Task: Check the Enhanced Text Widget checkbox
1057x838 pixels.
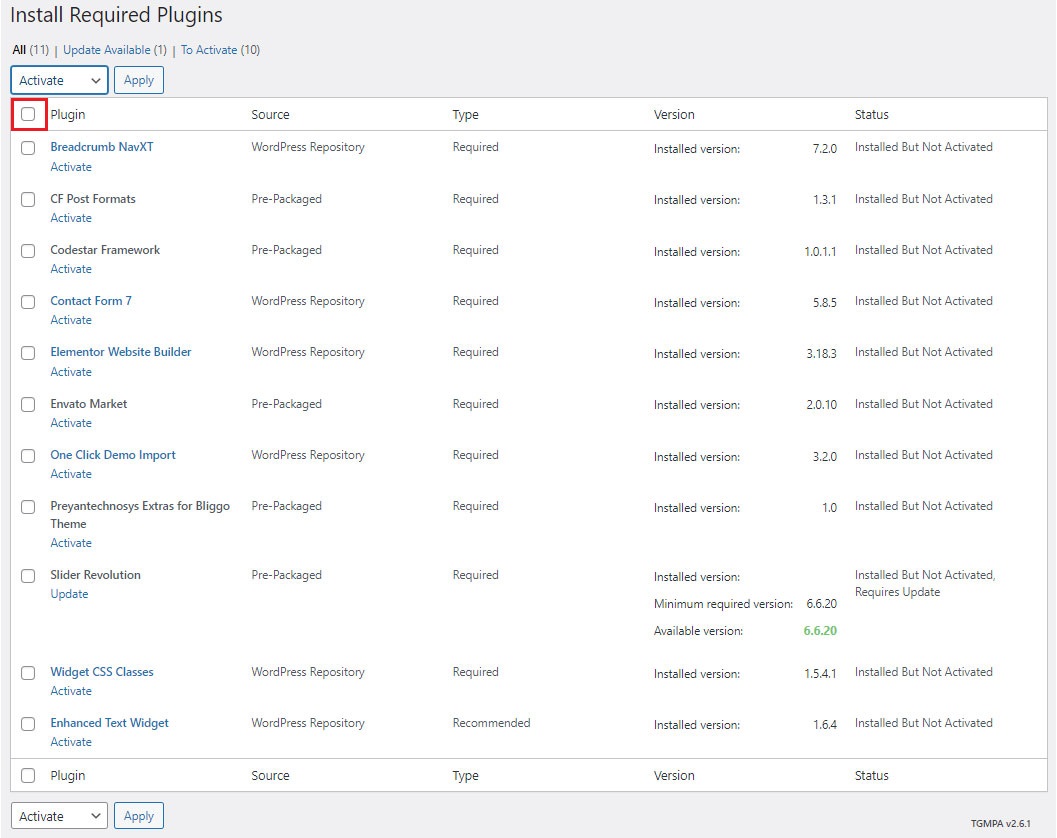Action: coord(28,724)
